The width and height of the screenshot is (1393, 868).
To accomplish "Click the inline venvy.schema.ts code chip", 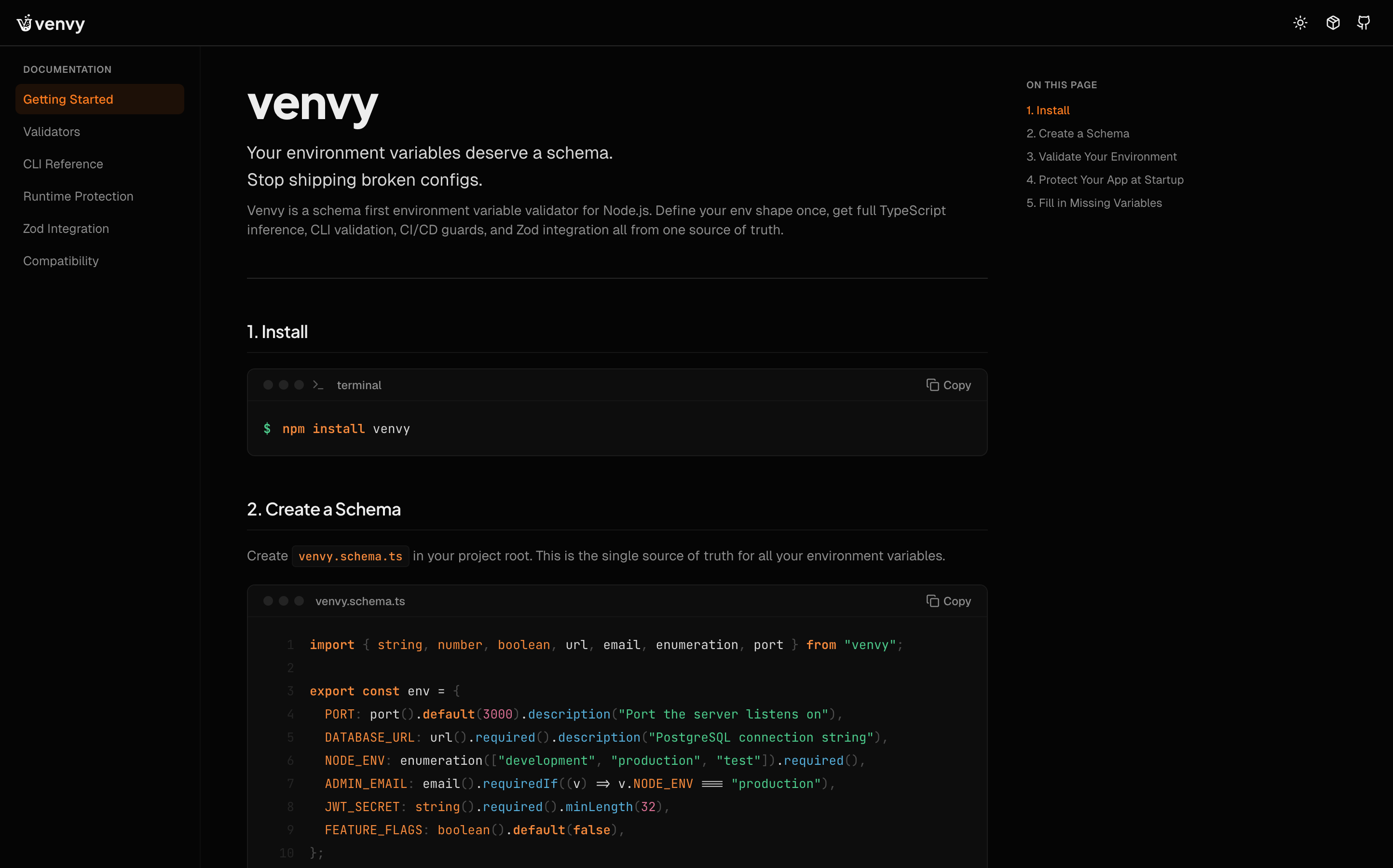I will tap(350, 556).
